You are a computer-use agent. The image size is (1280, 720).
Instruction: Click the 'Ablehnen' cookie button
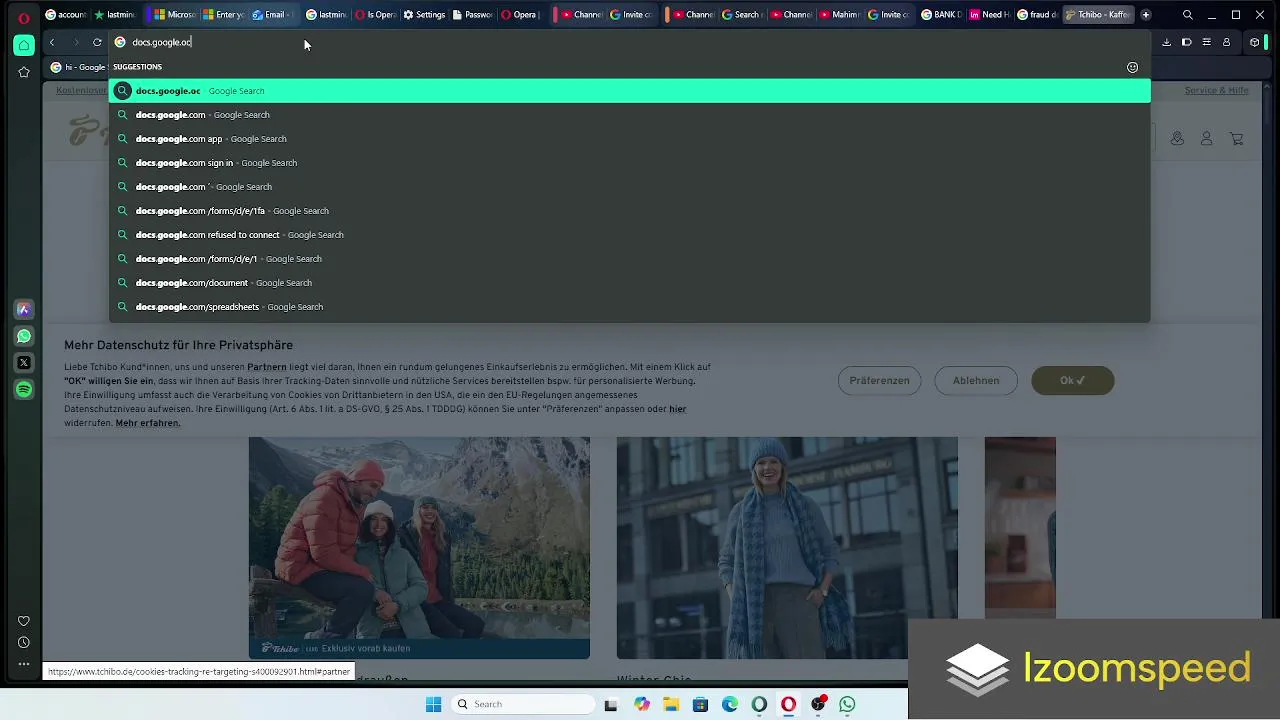pyautogui.click(x=976, y=381)
